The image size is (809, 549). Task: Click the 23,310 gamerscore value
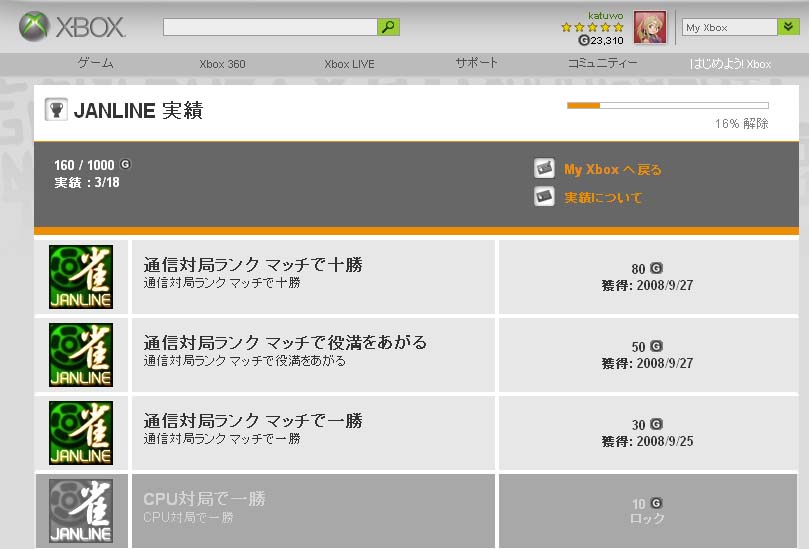[607, 40]
